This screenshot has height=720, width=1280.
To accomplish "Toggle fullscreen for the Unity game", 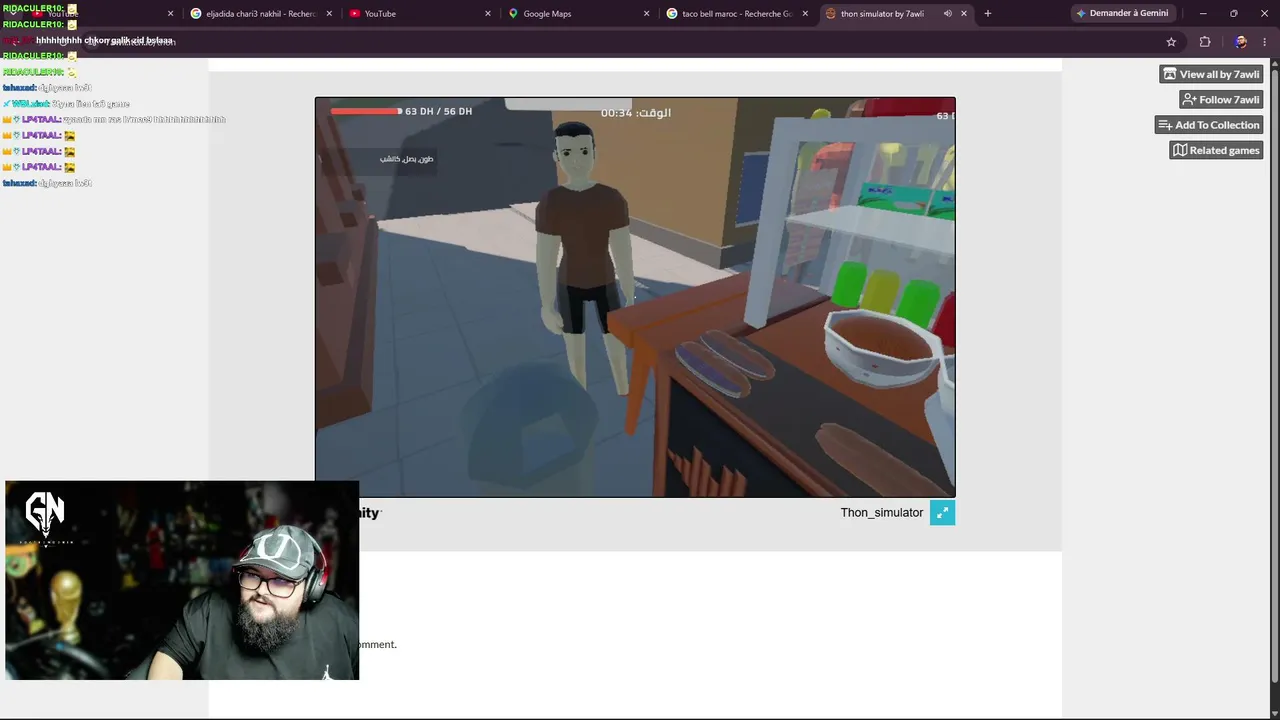I will [x=942, y=513].
